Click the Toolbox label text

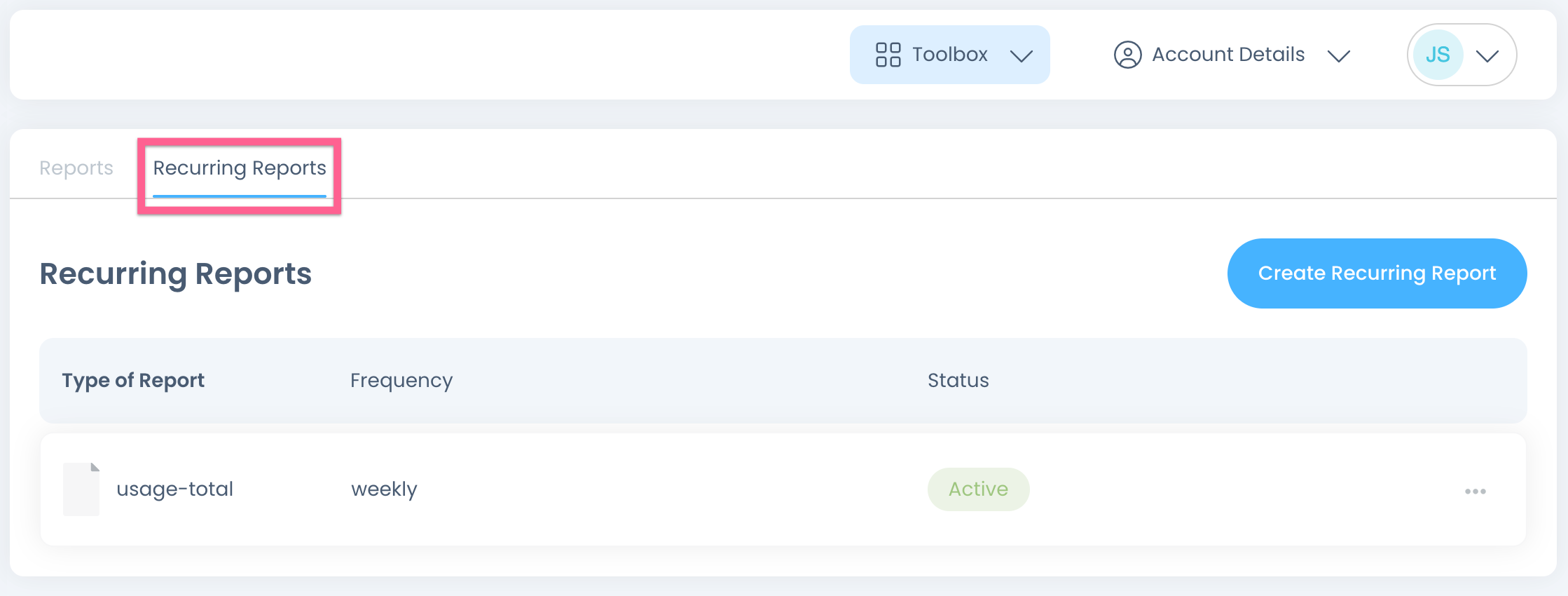(949, 55)
